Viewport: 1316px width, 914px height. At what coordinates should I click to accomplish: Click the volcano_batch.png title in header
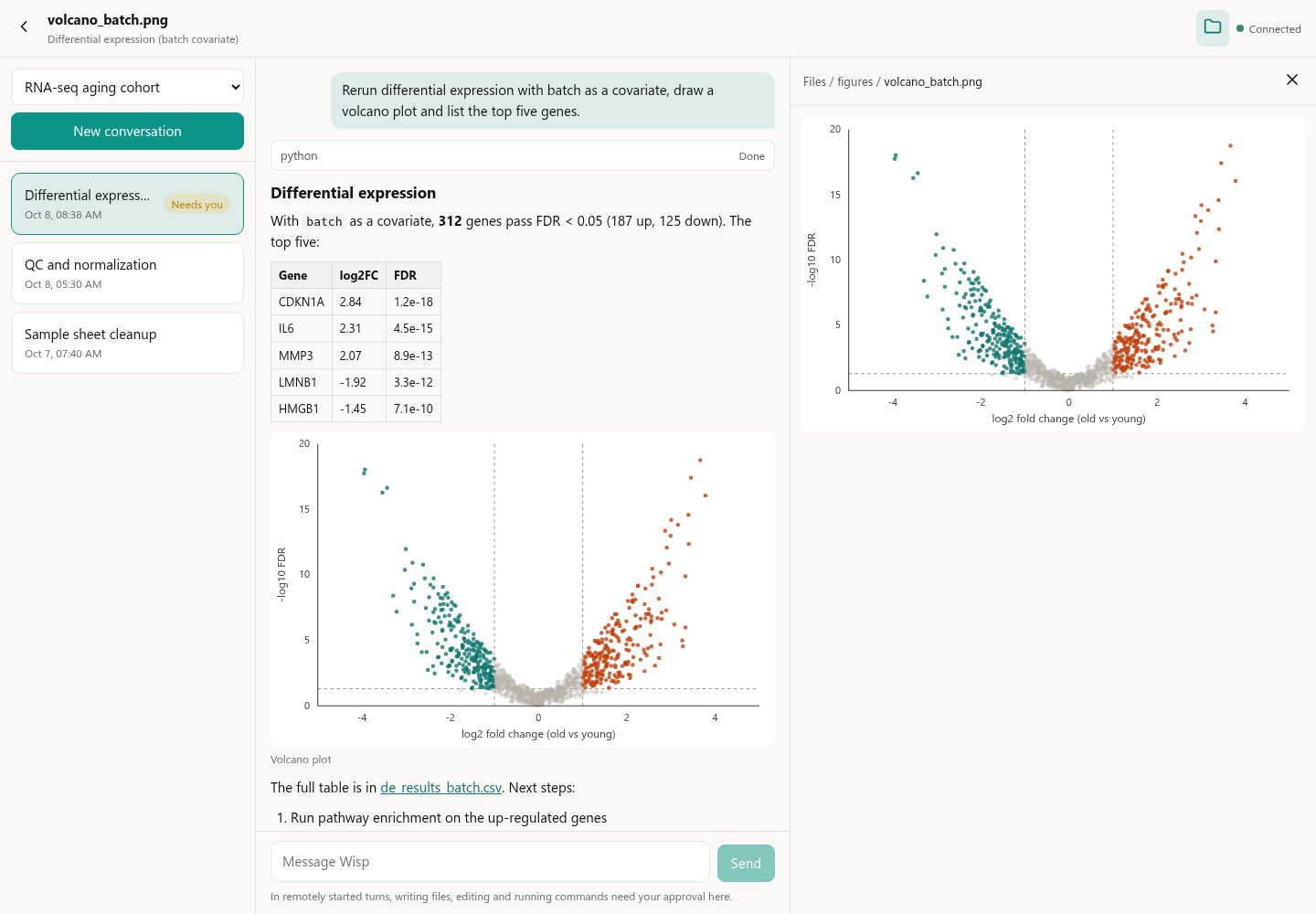pos(108,20)
